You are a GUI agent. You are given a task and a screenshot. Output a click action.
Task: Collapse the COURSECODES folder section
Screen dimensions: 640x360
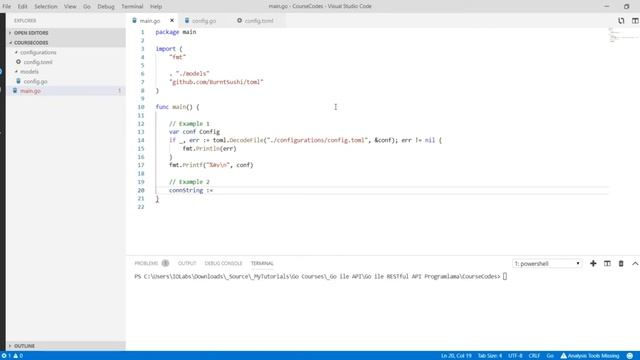[x=66, y=42]
